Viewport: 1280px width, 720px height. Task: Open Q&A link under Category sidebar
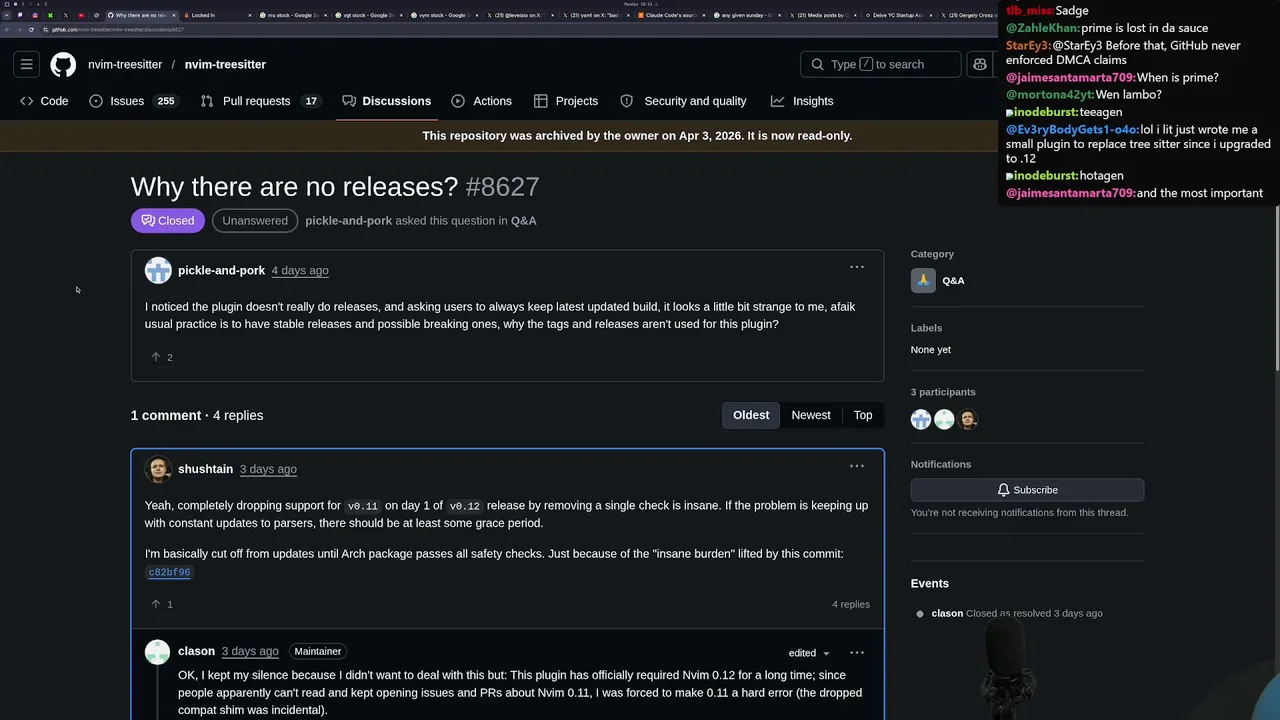click(953, 281)
